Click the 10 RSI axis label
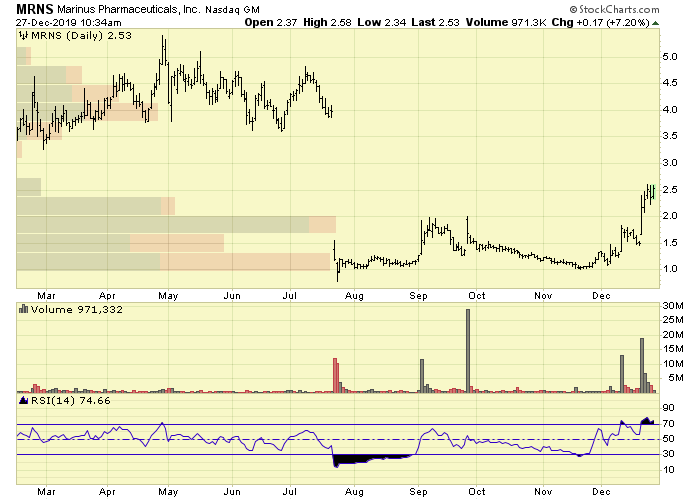Screen dimensions: 700x500 668,470
